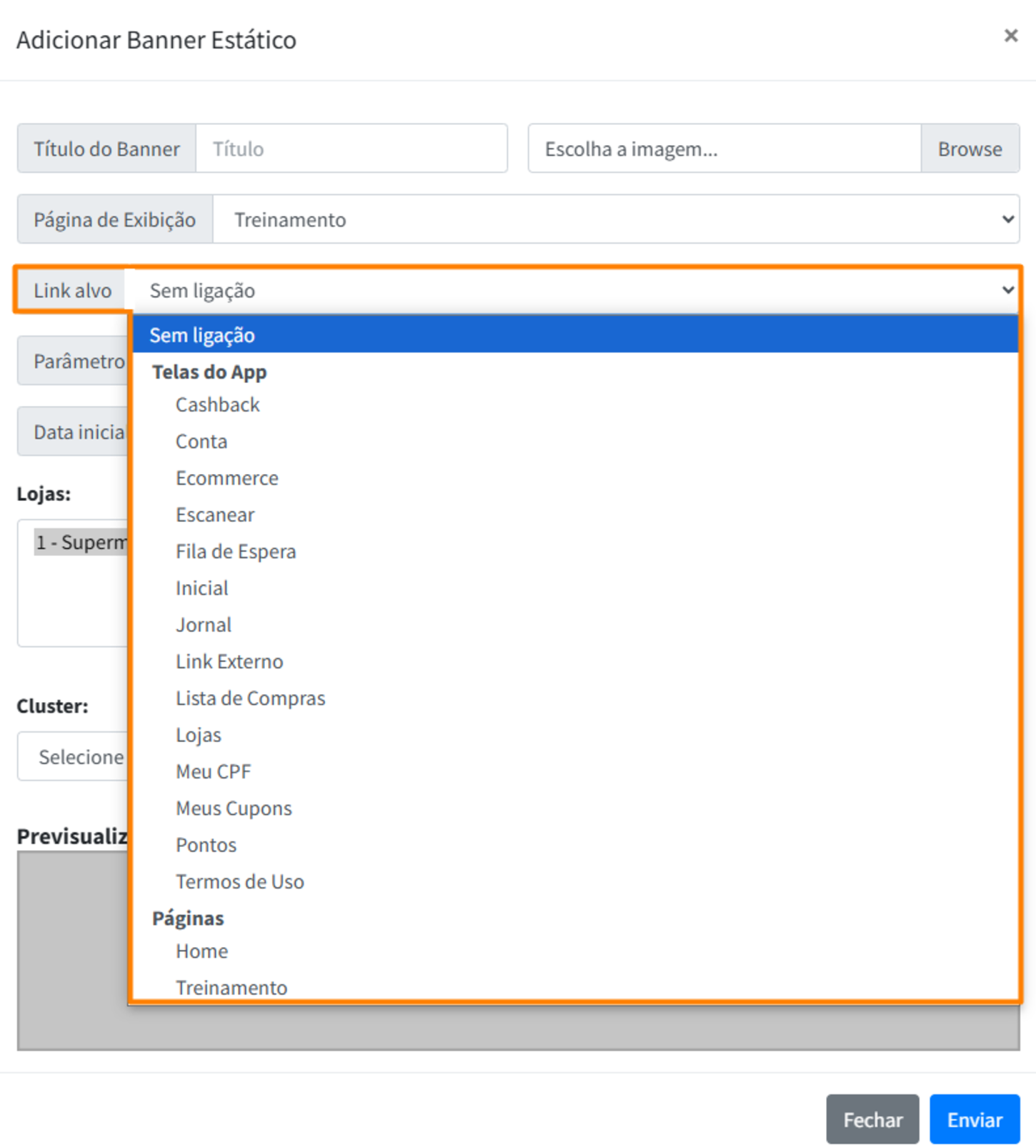The height and width of the screenshot is (1148, 1036).
Task: Click the Escolha a imagem file field
Action: [x=724, y=149]
